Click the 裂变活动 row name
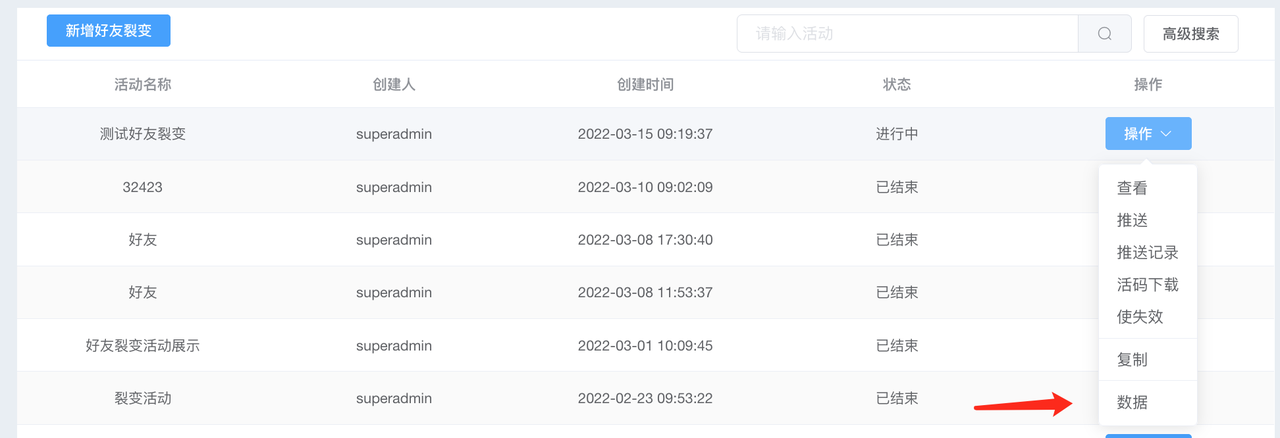The height and width of the screenshot is (438, 1280). pyautogui.click(x=143, y=398)
